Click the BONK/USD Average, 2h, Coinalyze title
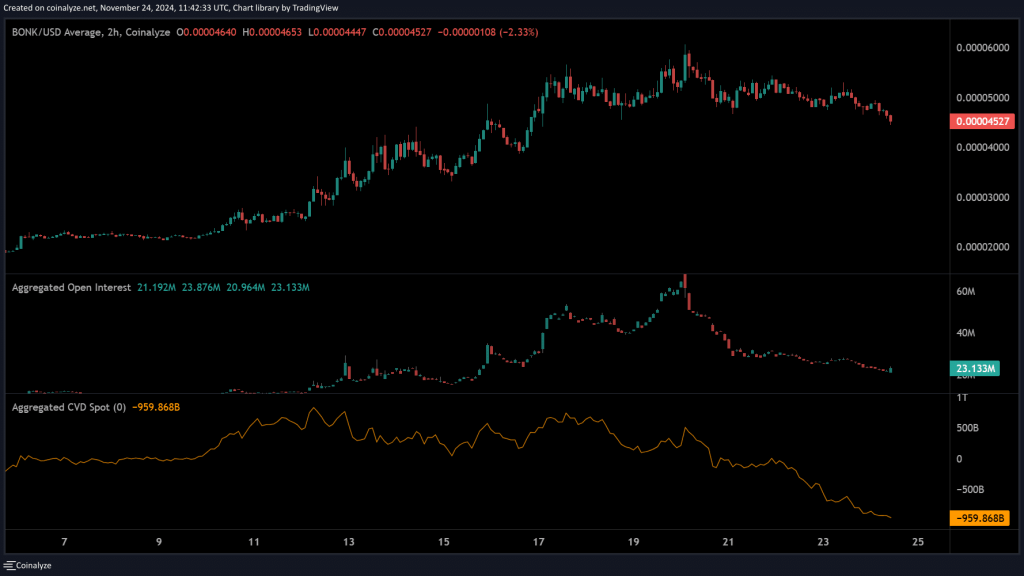This screenshot has width=1024, height=576. point(91,32)
